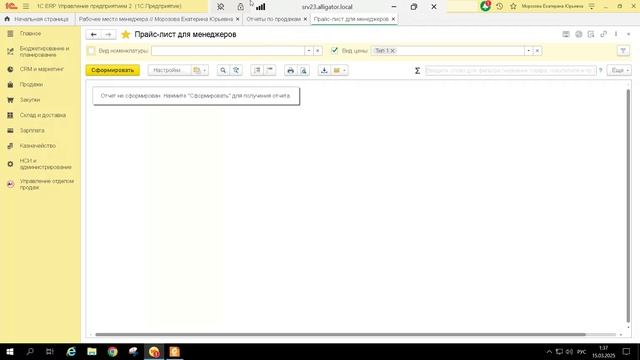This screenshot has height=360, width=640.
Task: Click the horizontal scrollbar of report area
Action: [x=340, y=335]
